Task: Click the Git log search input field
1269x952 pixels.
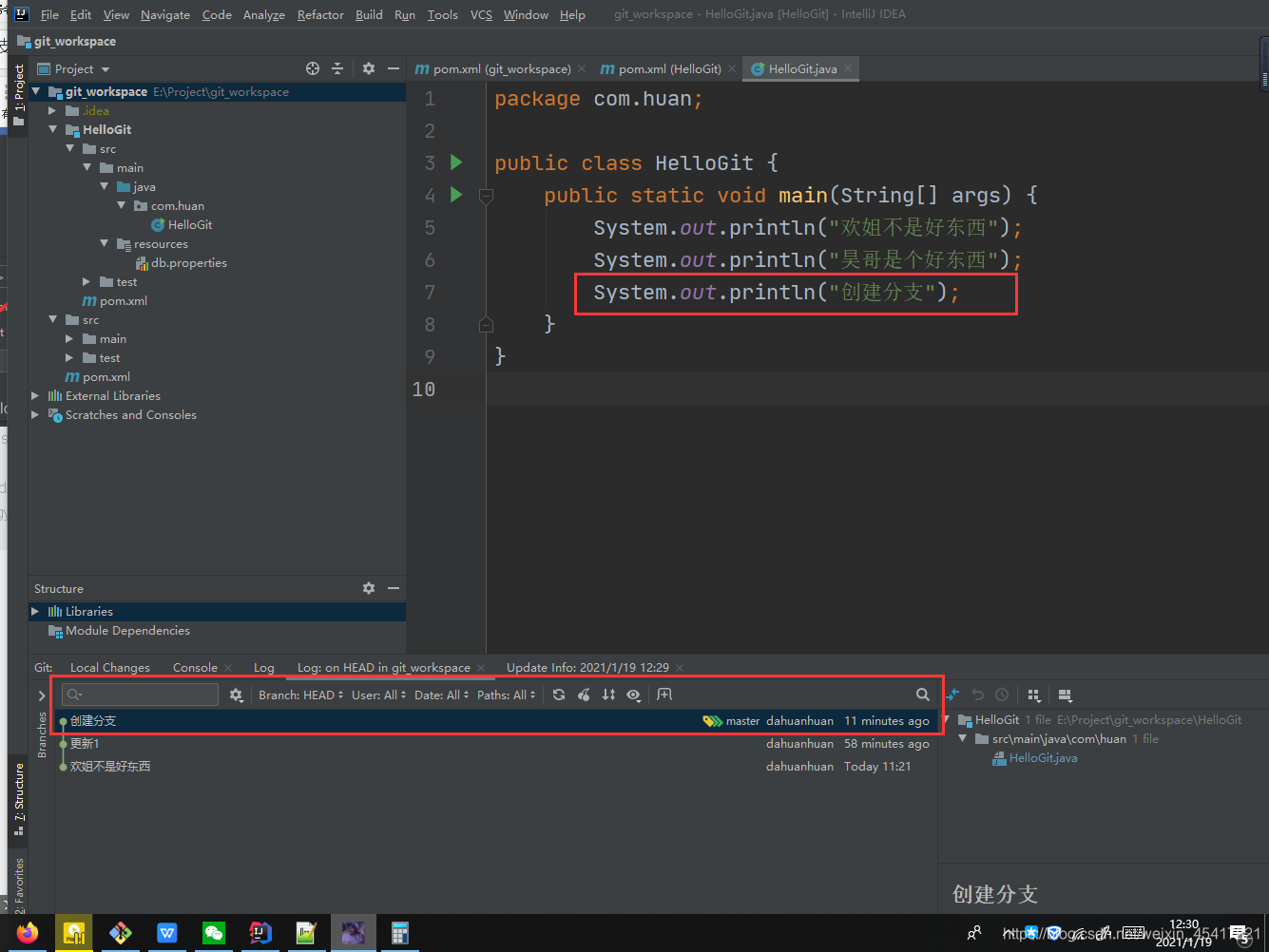Action: pyautogui.click(x=141, y=695)
